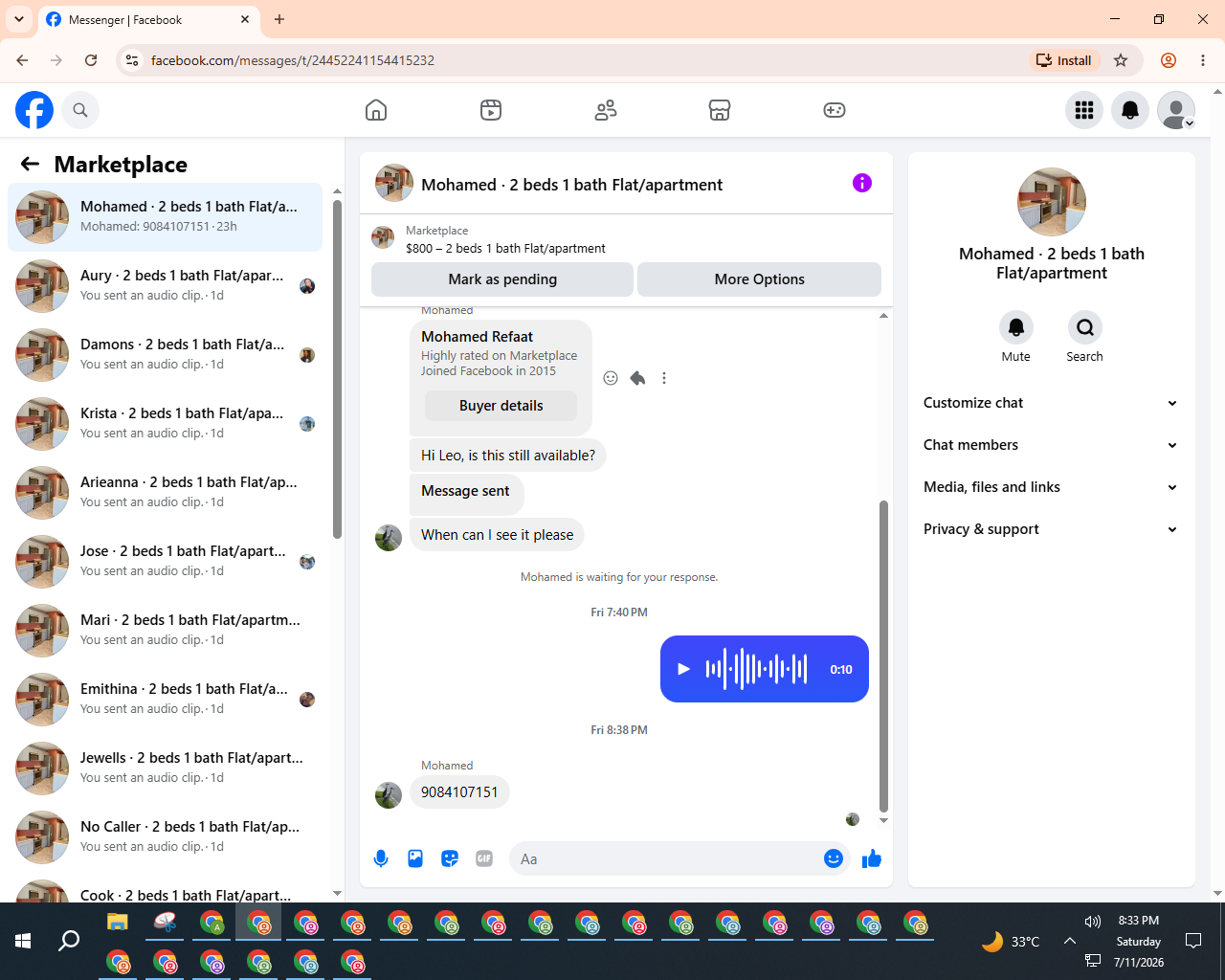Click More Options button
The width and height of the screenshot is (1225, 980).
(760, 279)
